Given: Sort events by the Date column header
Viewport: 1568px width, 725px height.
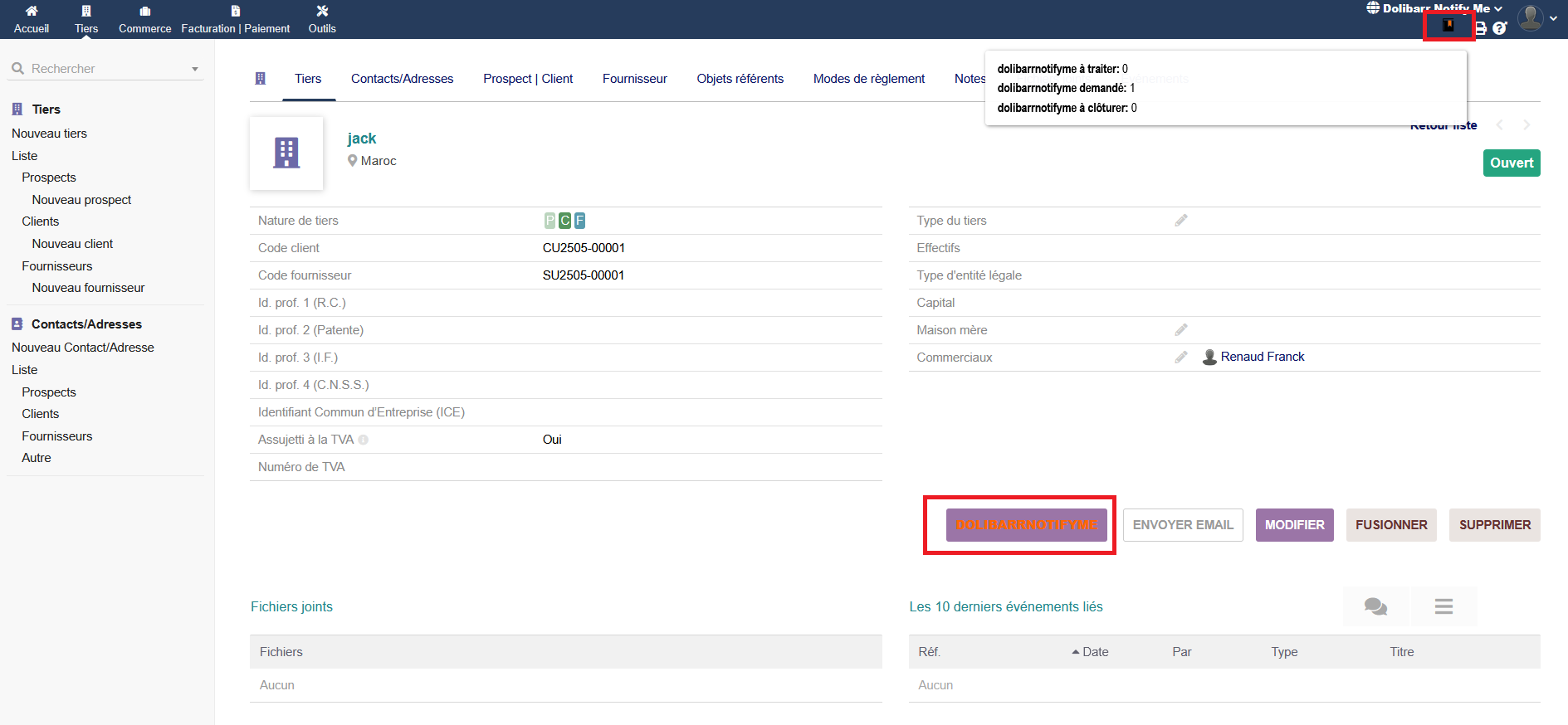Looking at the screenshot, I should point(1094,652).
